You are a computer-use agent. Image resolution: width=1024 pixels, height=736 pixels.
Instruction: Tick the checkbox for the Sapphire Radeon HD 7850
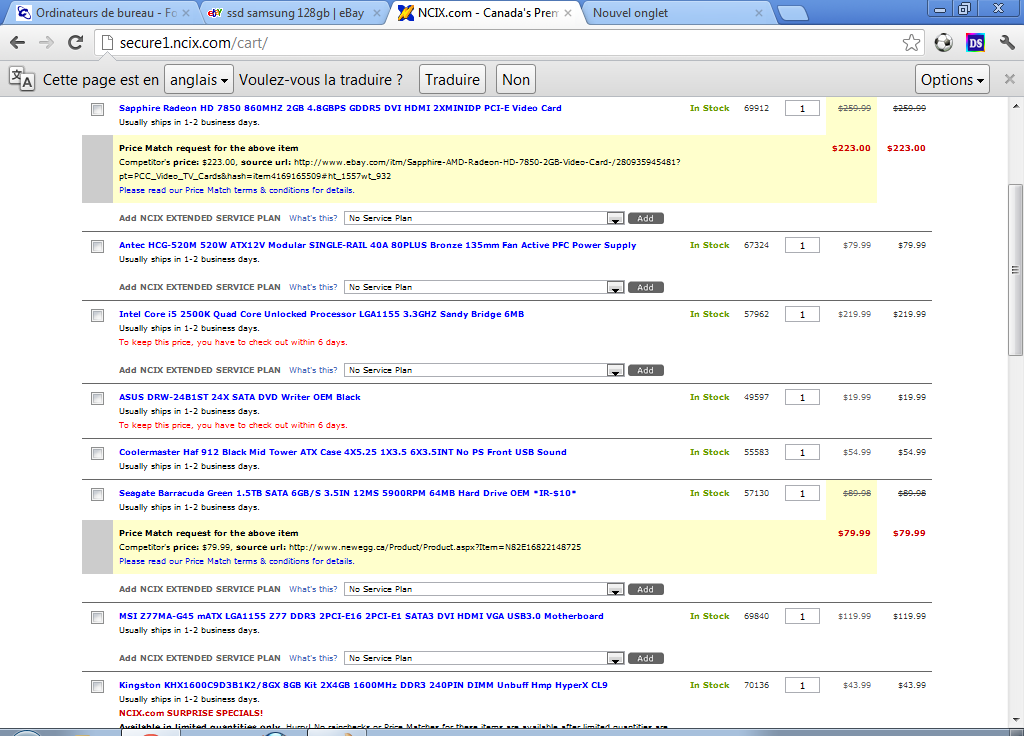click(x=97, y=109)
